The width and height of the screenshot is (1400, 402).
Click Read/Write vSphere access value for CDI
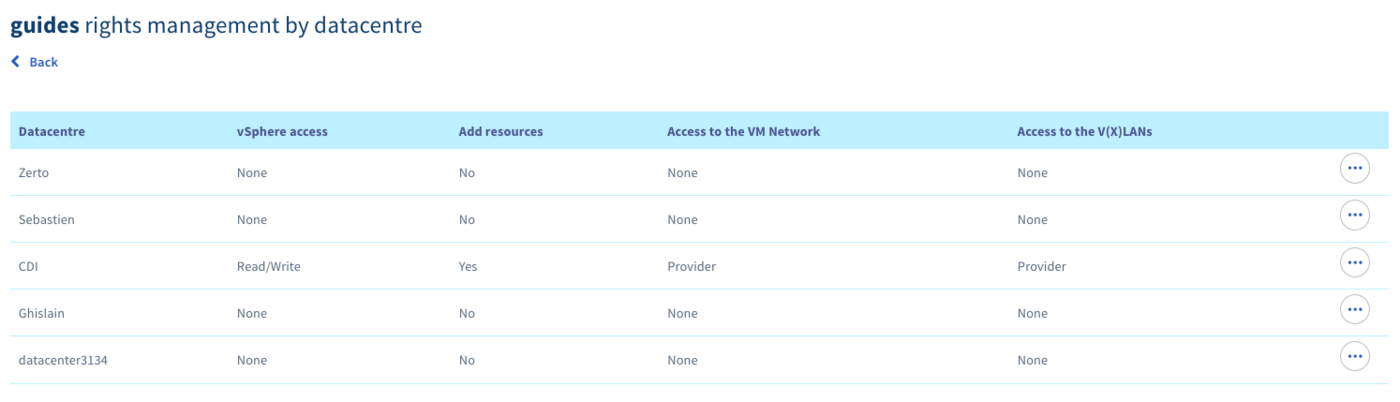click(x=269, y=267)
